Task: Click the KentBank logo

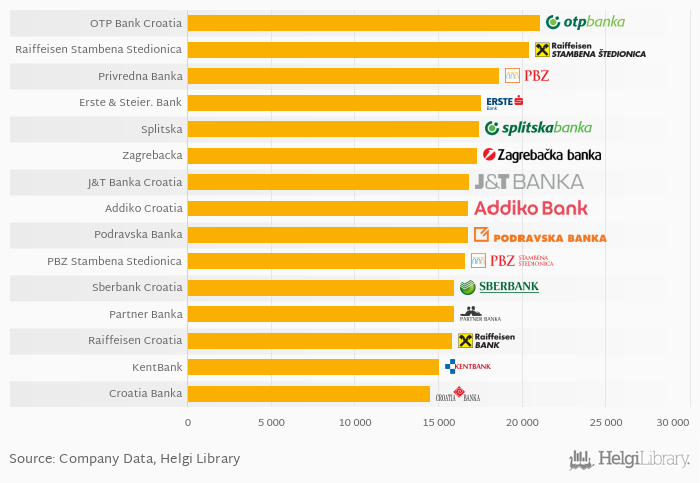Action: 468,366
